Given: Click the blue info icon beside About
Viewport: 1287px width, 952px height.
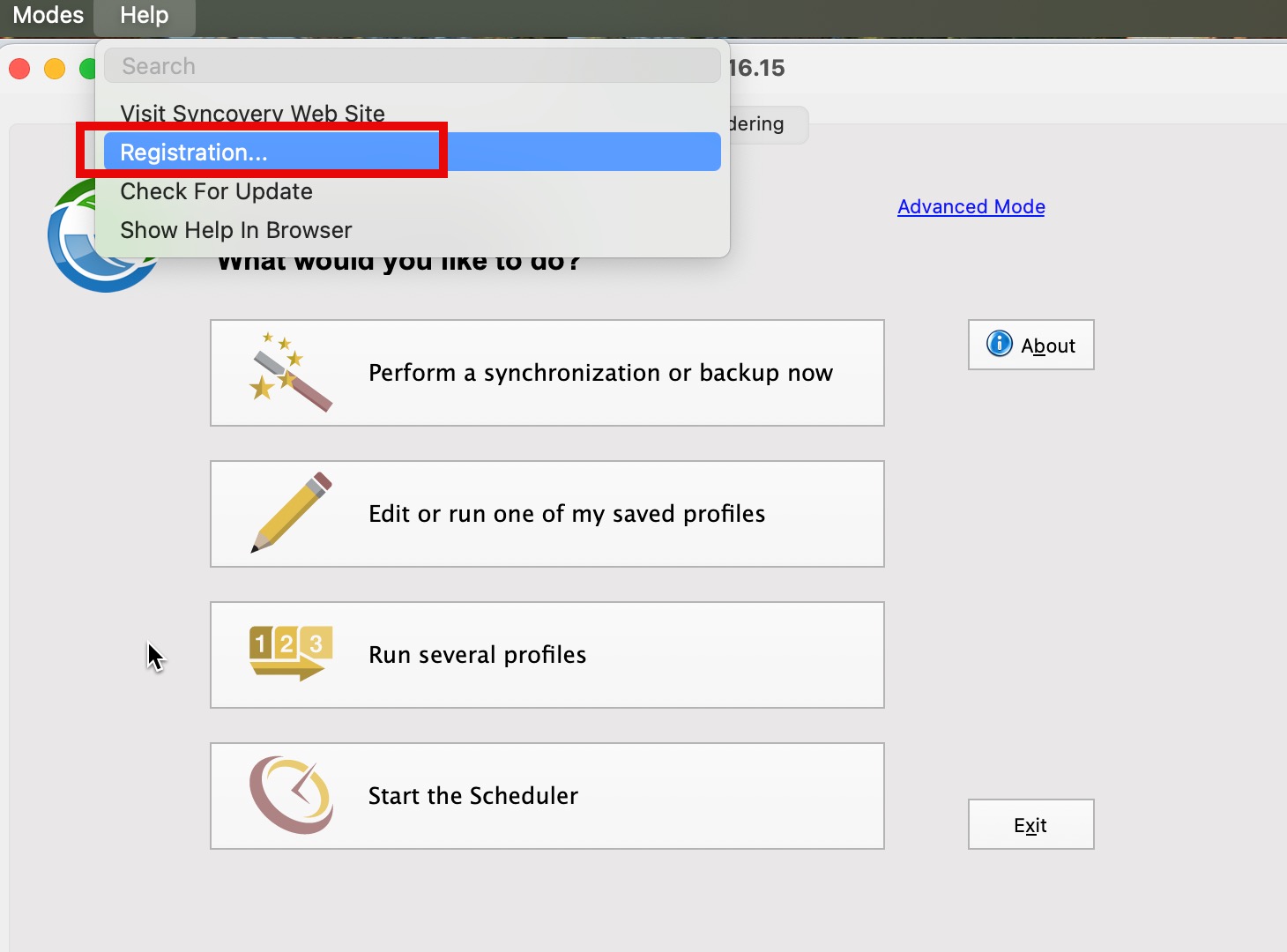Looking at the screenshot, I should (1000, 344).
